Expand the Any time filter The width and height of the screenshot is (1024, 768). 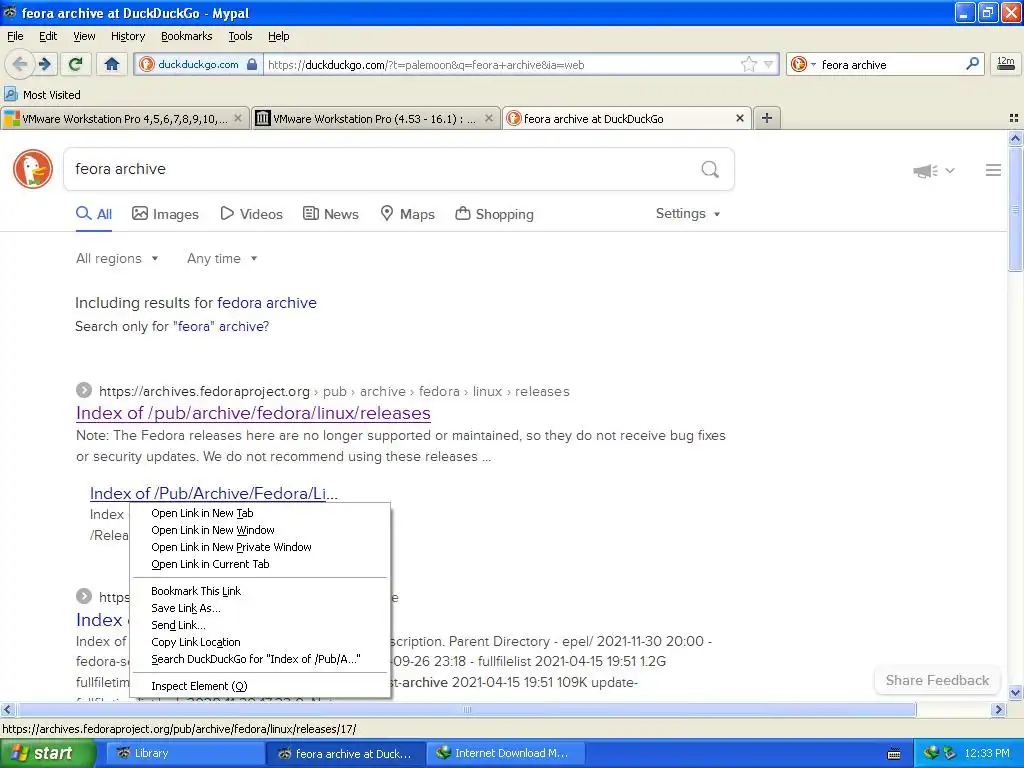click(222, 259)
